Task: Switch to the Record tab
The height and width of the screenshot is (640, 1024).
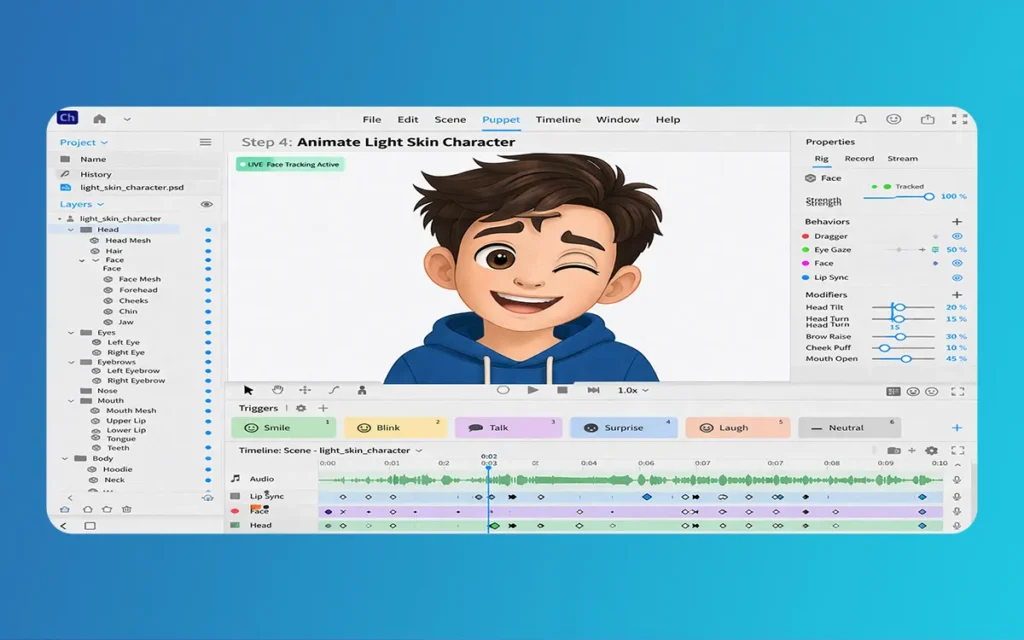Action: 859,159
